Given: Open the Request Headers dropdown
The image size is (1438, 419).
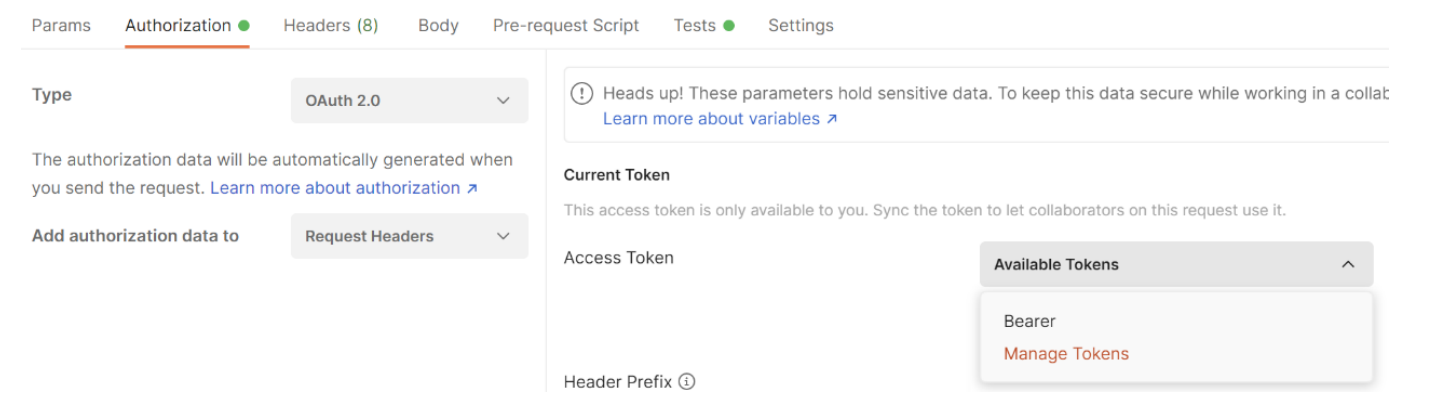Looking at the screenshot, I should (x=409, y=237).
